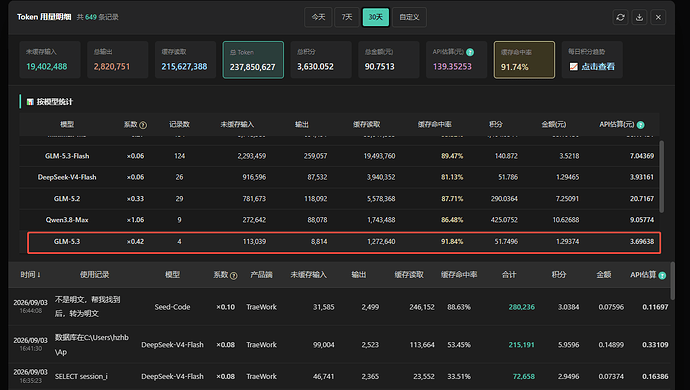Open the 点击查看 daily trend link
This screenshot has width=690, height=390.
[x=598, y=66]
